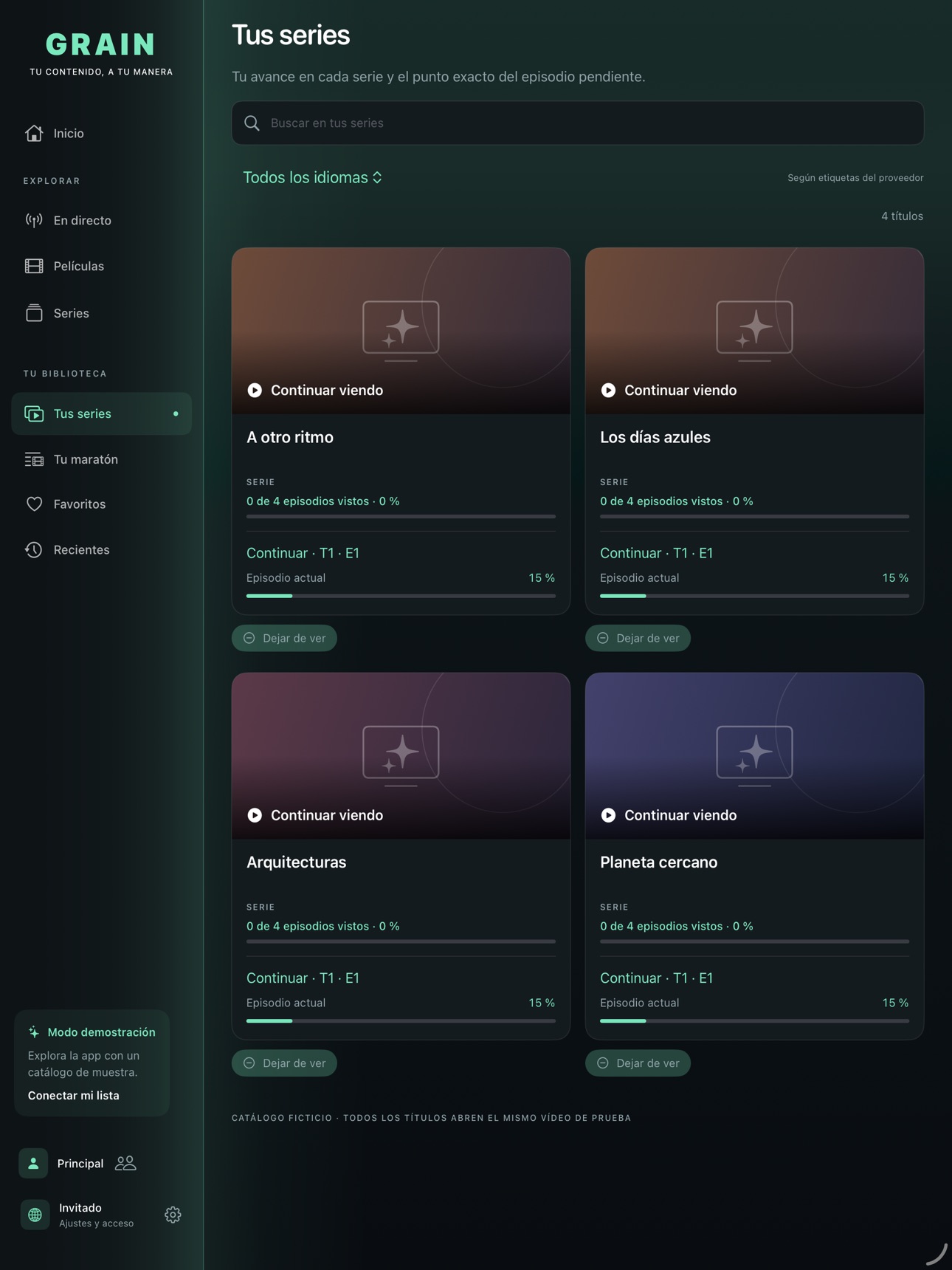Click the Conectar mi lista link
The width and height of the screenshot is (952, 1270).
pyautogui.click(x=74, y=1096)
